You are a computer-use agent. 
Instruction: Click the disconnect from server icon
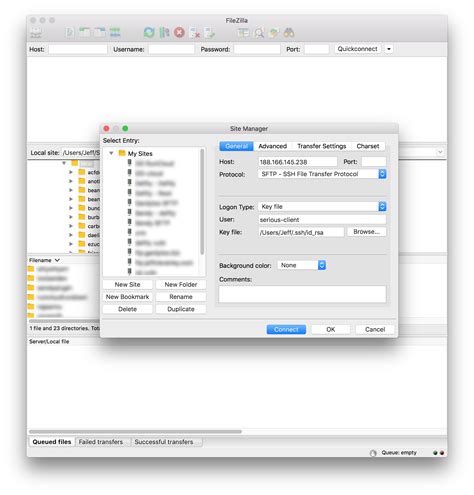point(194,33)
